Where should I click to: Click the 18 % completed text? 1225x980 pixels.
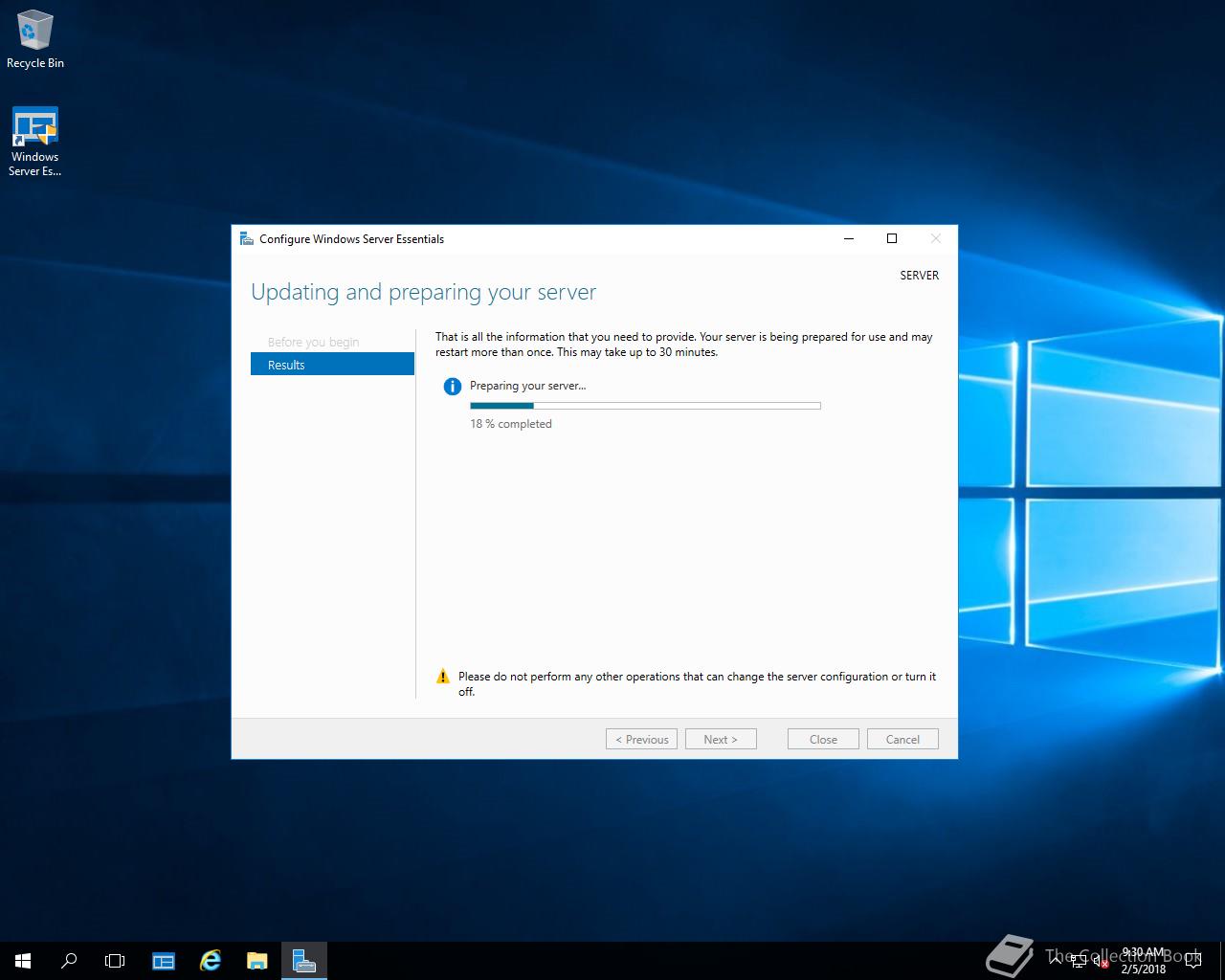(511, 424)
